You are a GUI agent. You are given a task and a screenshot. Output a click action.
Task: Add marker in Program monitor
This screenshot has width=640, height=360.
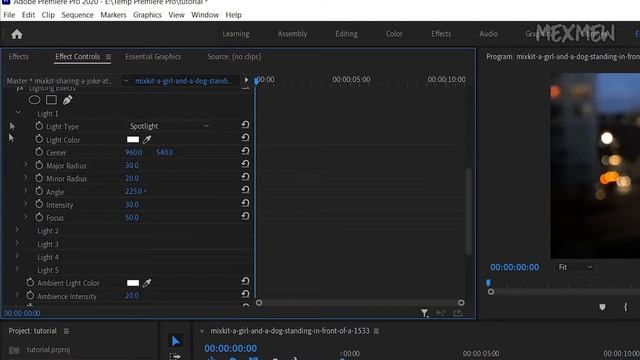point(602,307)
